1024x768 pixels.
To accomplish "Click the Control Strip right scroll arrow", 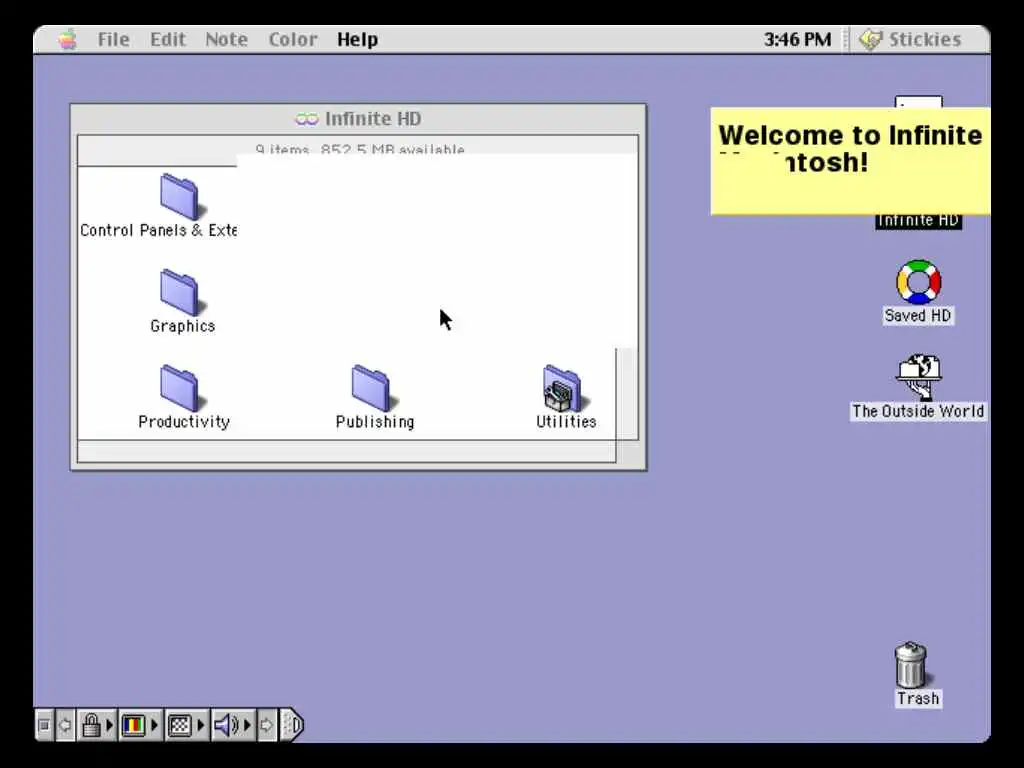I will (266, 725).
